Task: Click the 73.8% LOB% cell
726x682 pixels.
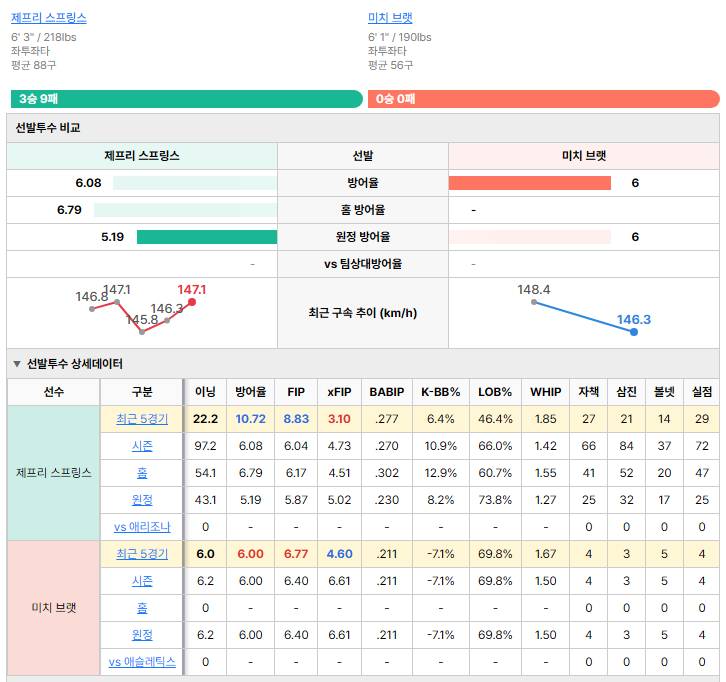Action: click(495, 500)
